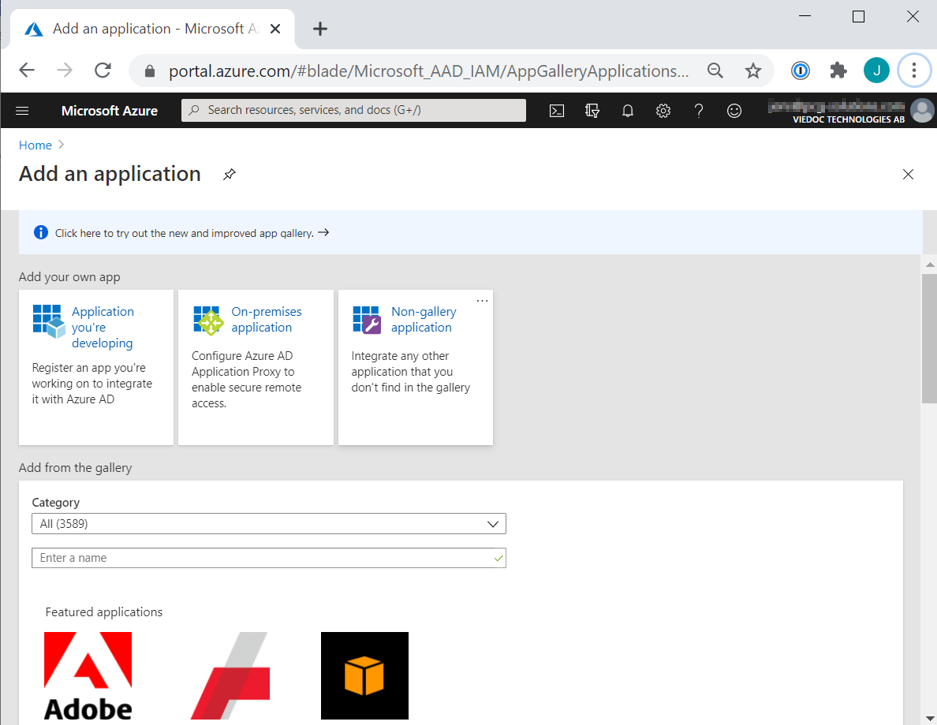Open the Azure portal hamburger menu
The height and width of the screenshot is (725, 937).
(x=23, y=111)
